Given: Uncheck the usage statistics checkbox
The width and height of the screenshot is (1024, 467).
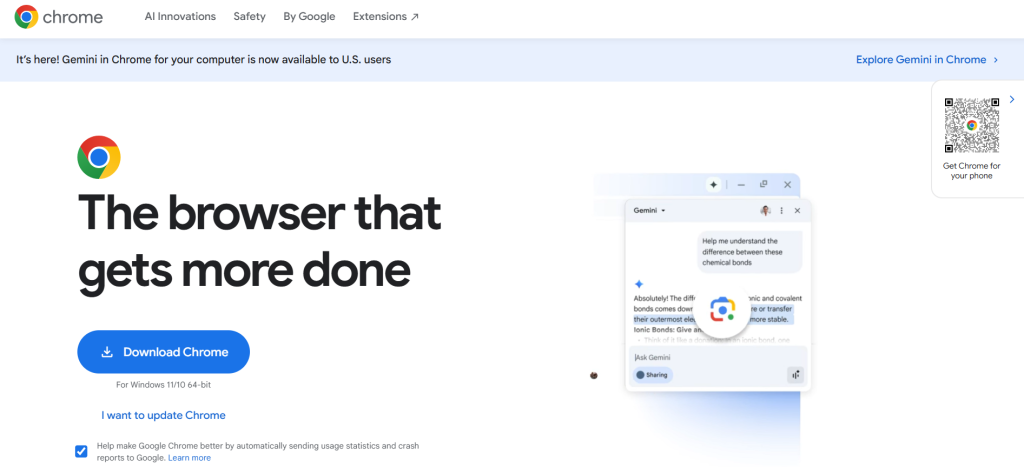Looking at the screenshot, I should tap(82, 451).
